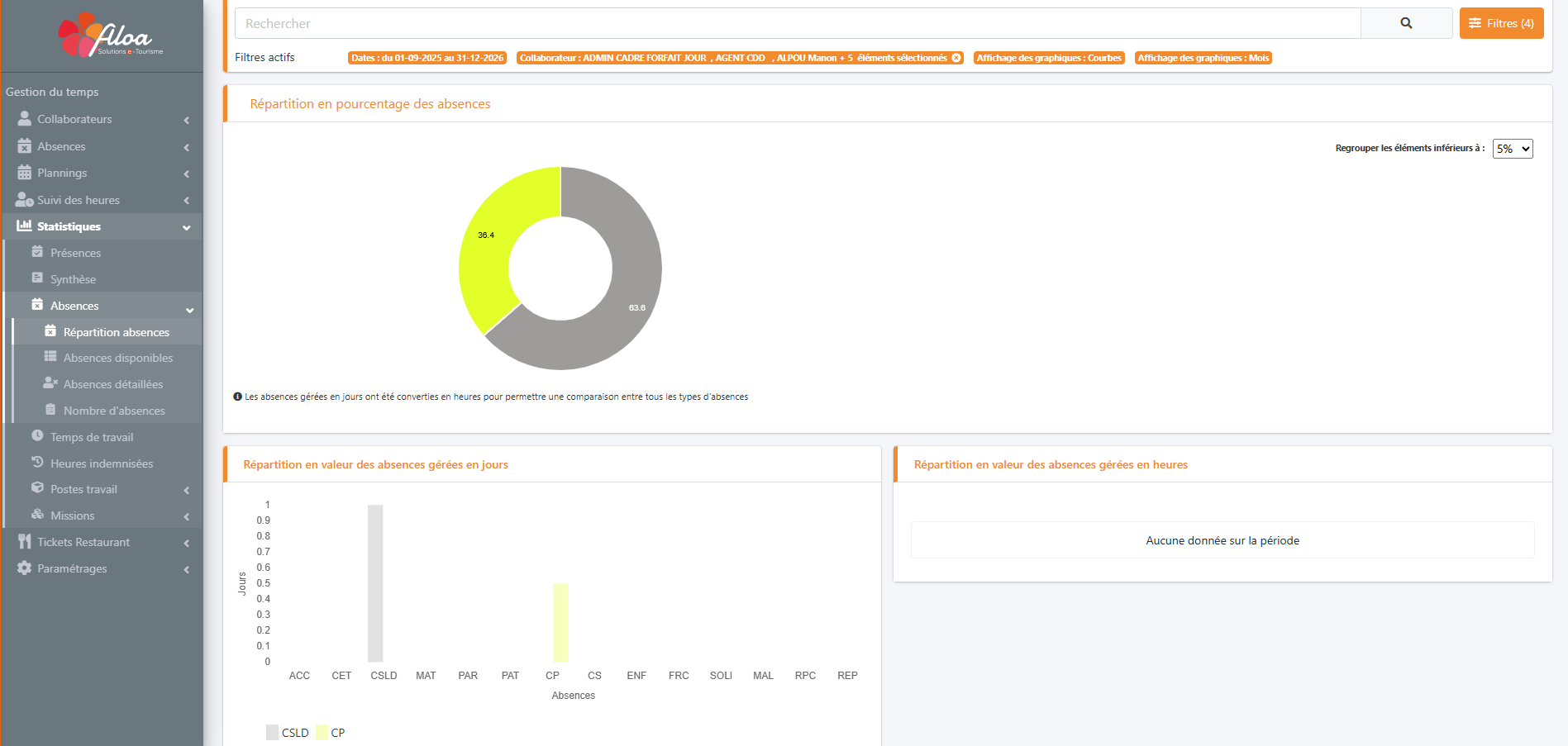
Task: Click the Heures indemnisées history icon
Action: tap(37, 463)
